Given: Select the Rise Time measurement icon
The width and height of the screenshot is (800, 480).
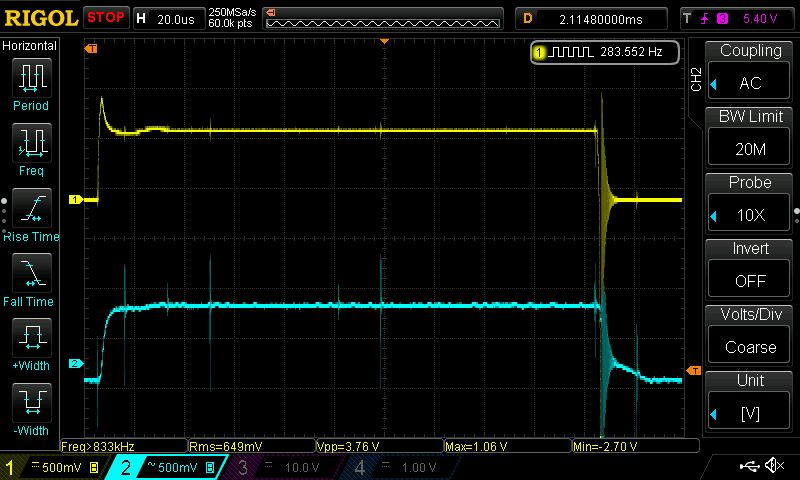Looking at the screenshot, I should pos(31,208).
